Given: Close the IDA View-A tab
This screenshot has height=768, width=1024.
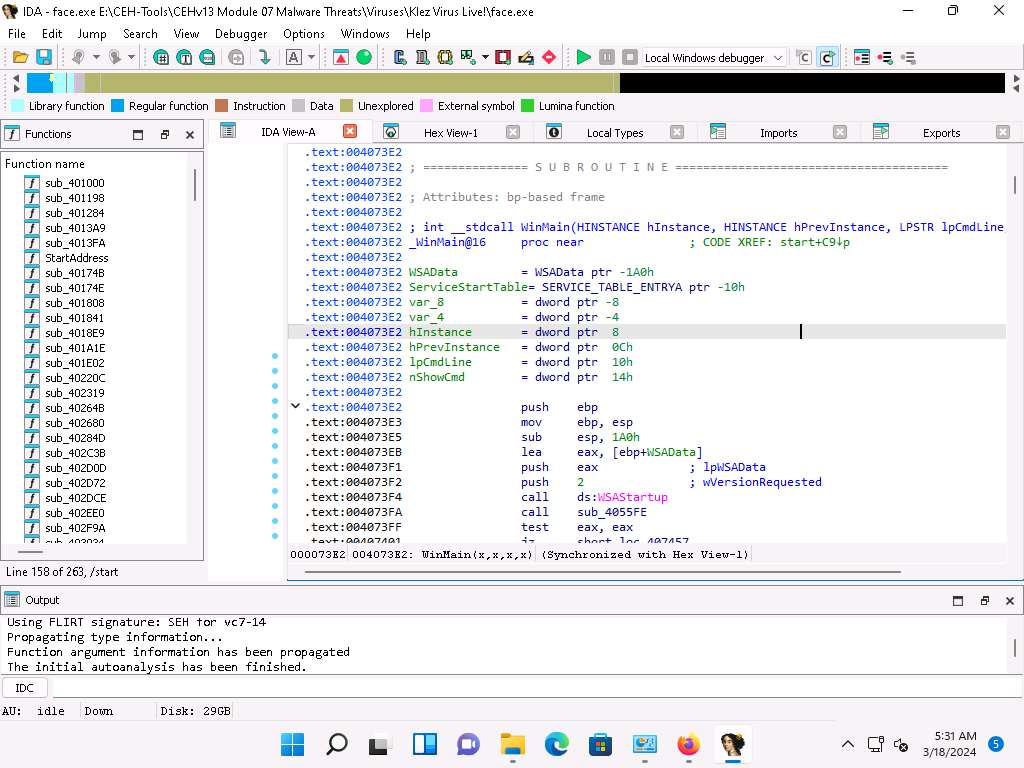Looking at the screenshot, I should point(349,131).
